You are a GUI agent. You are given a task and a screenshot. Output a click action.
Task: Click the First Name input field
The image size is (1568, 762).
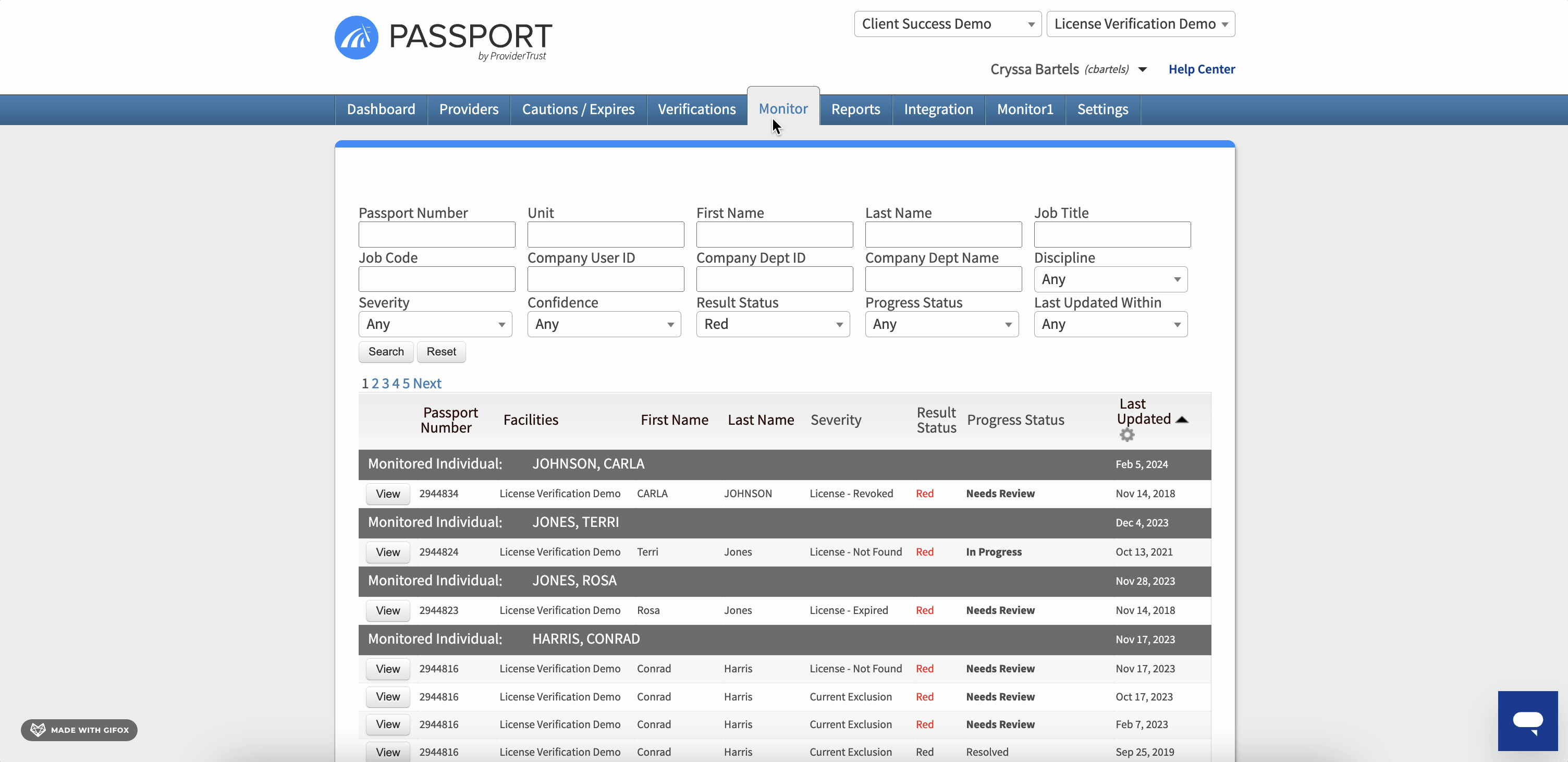[774, 235]
